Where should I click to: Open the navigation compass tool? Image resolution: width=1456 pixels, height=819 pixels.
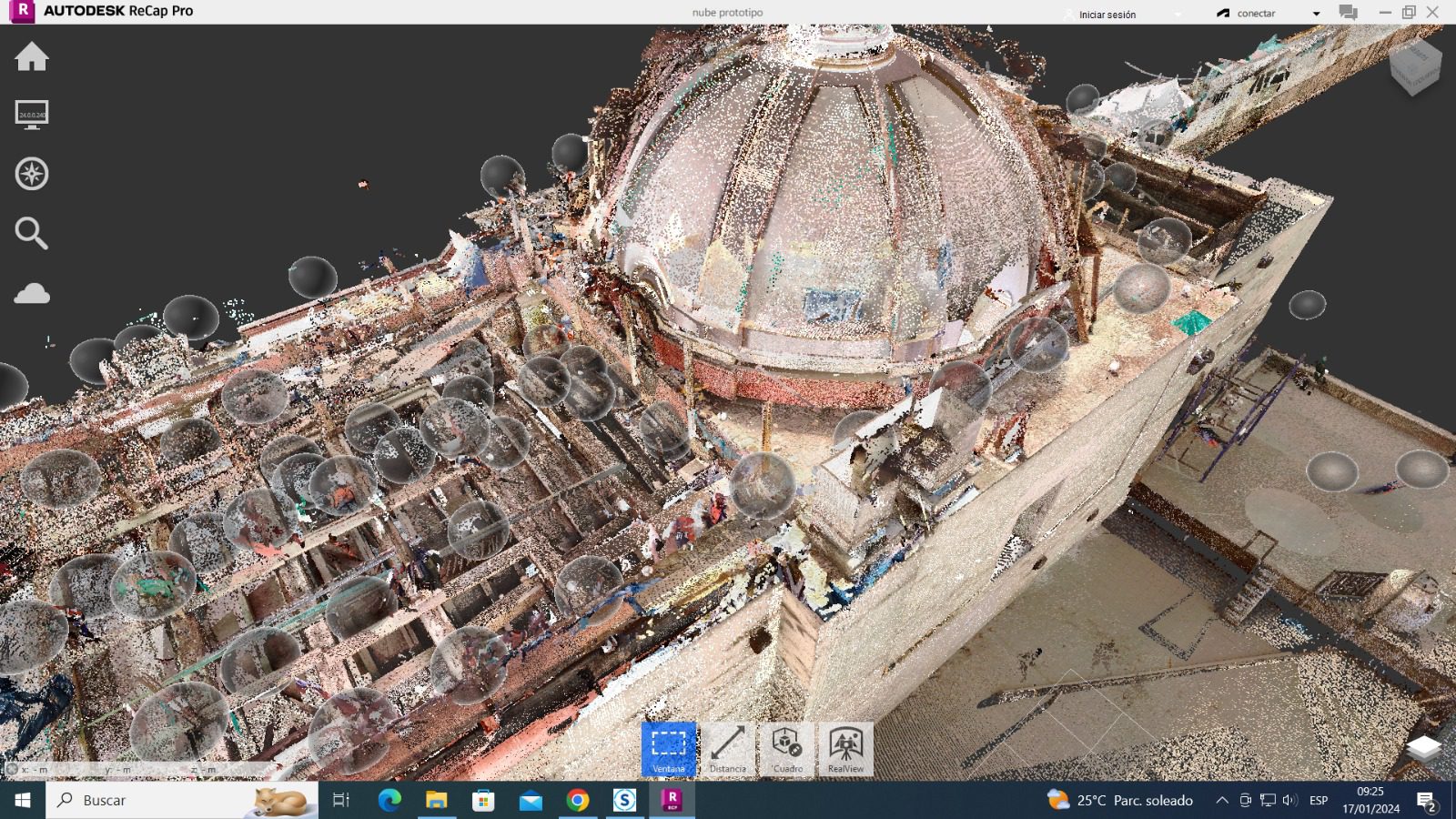pos(32,174)
